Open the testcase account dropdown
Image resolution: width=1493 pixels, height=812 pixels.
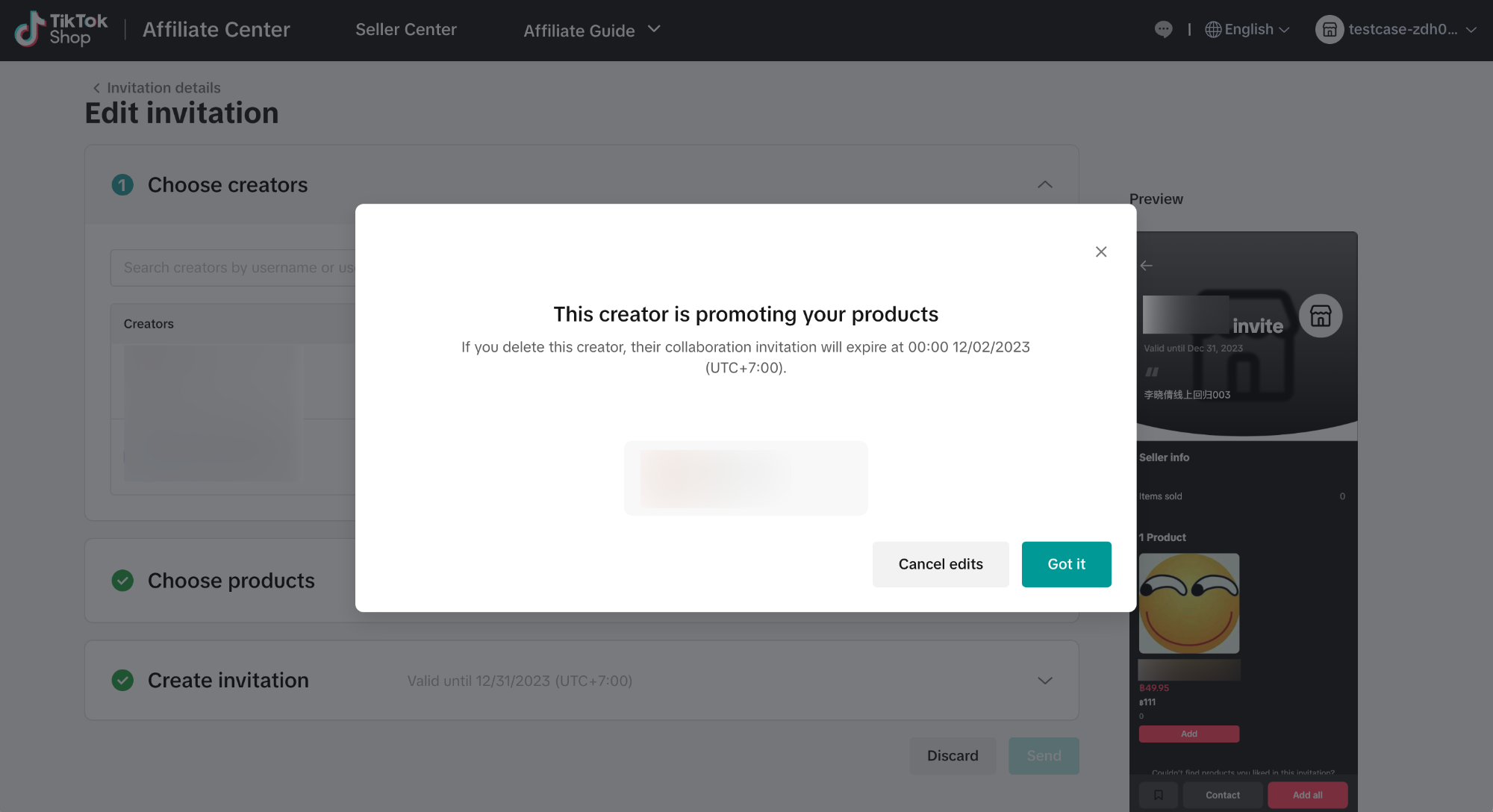point(1396,29)
